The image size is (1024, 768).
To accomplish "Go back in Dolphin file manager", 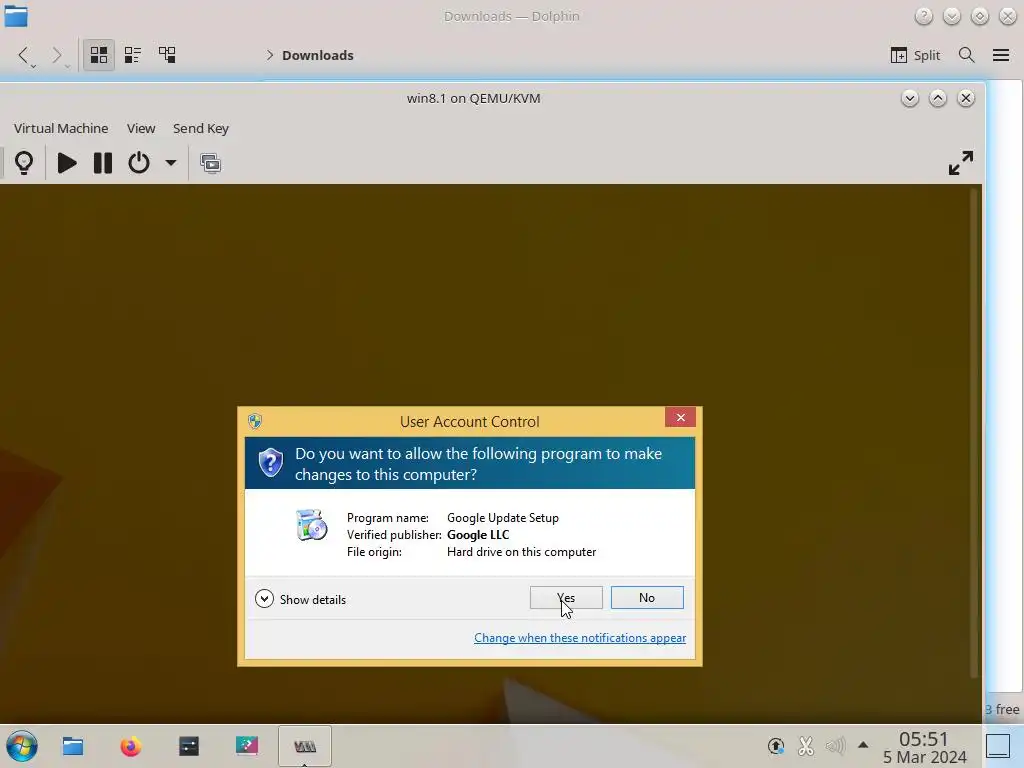I will pos(24,55).
